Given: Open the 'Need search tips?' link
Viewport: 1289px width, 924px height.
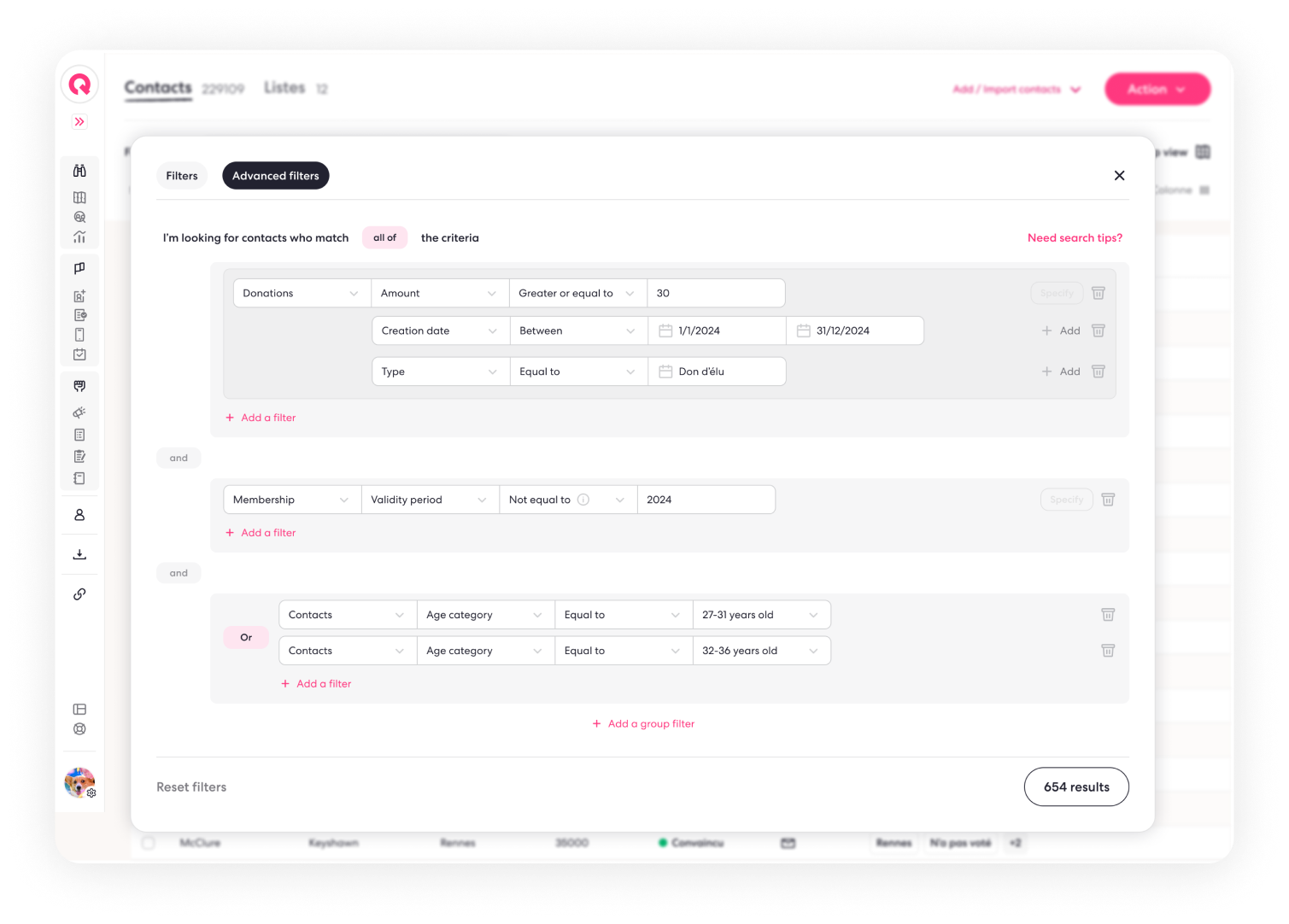Looking at the screenshot, I should [x=1075, y=238].
